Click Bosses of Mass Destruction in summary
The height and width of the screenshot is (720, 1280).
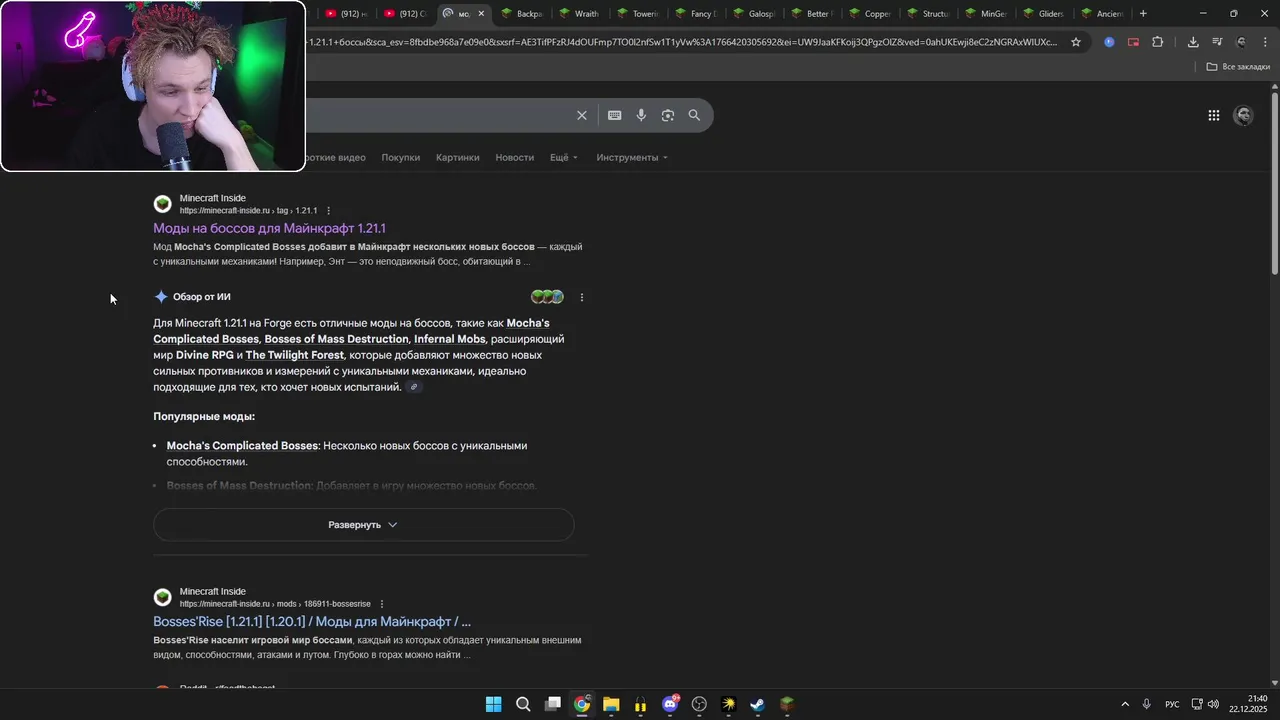pos(337,339)
